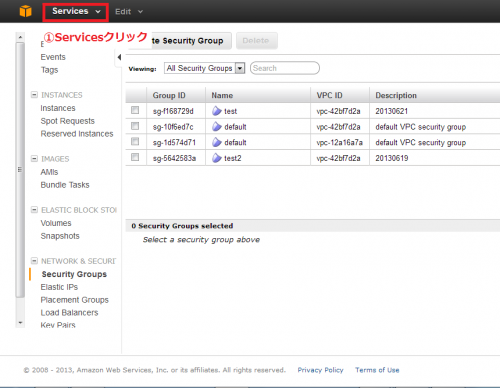The image size is (500, 388).
Task: Check the box for sg-f168729d
Action: [x=135, y=110]
